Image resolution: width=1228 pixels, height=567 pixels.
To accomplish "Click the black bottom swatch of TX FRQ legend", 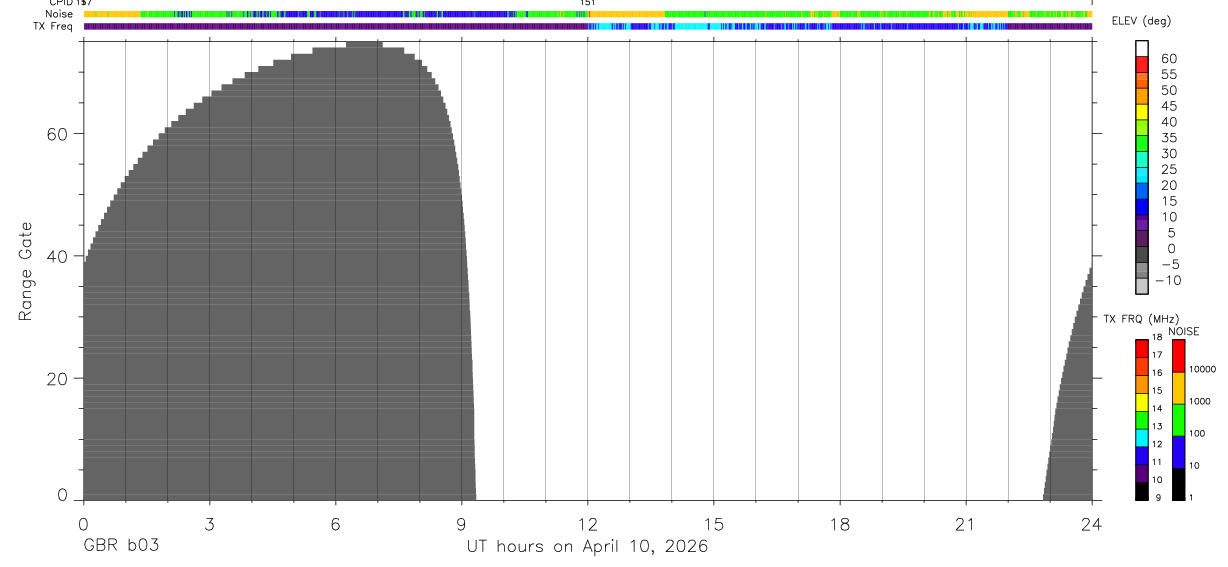I will [x=1142, y=491].
